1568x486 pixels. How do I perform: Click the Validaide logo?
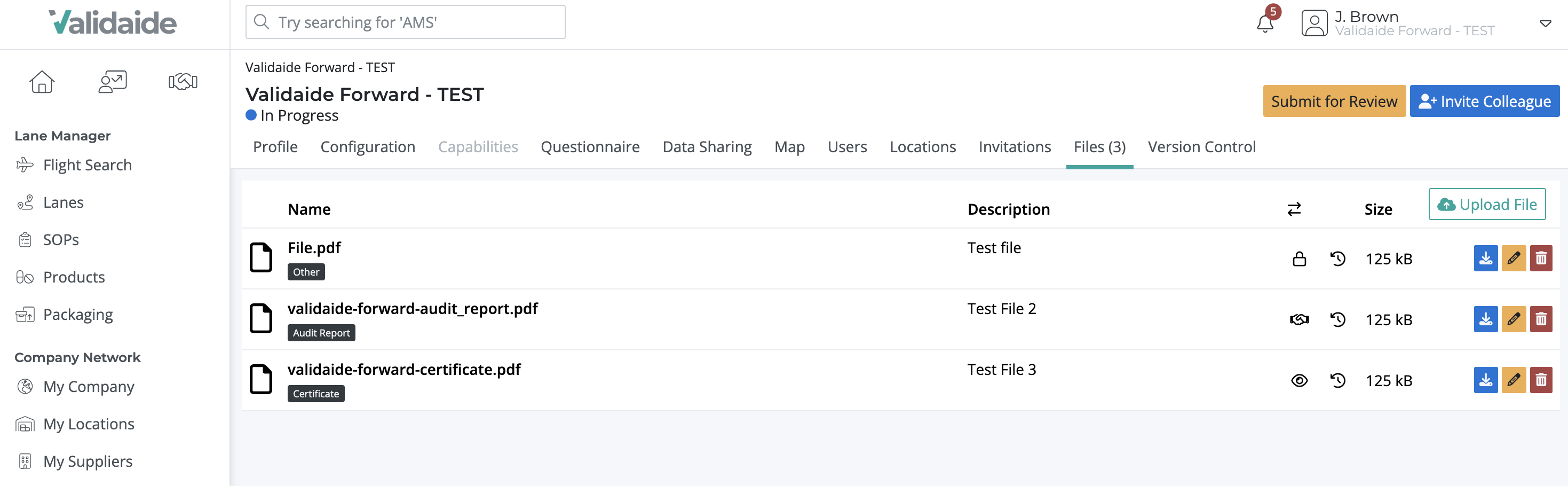coord(113,22)
